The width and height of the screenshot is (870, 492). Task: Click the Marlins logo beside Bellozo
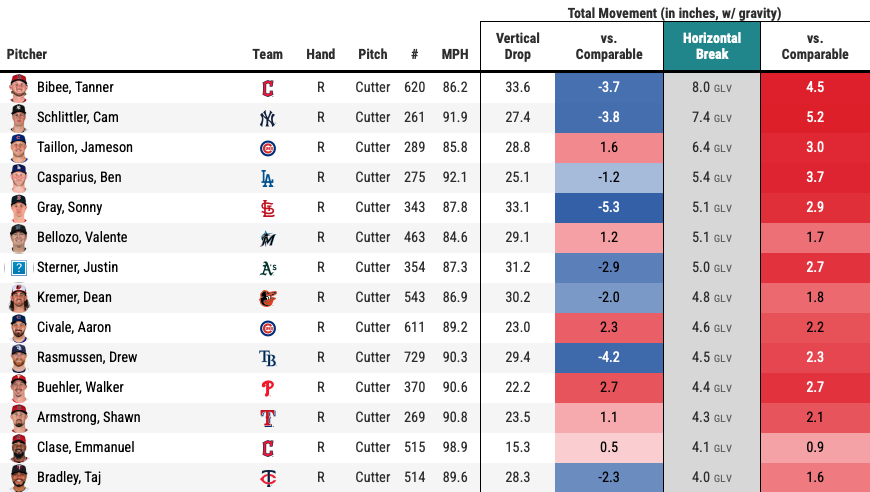267,238
